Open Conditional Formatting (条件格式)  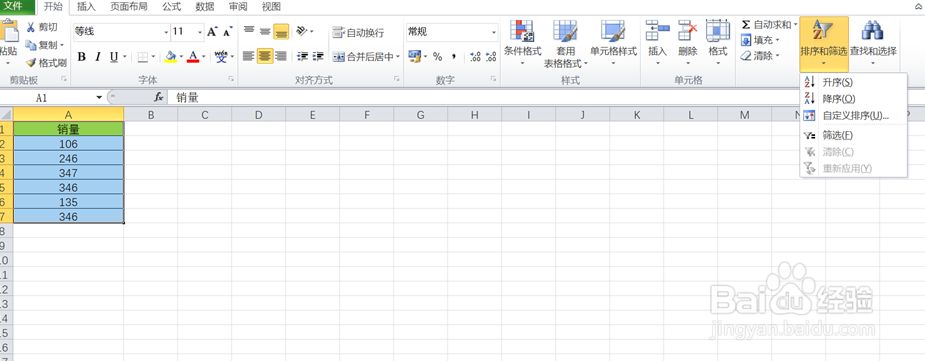pyautogui.click(x=522, y=42)
